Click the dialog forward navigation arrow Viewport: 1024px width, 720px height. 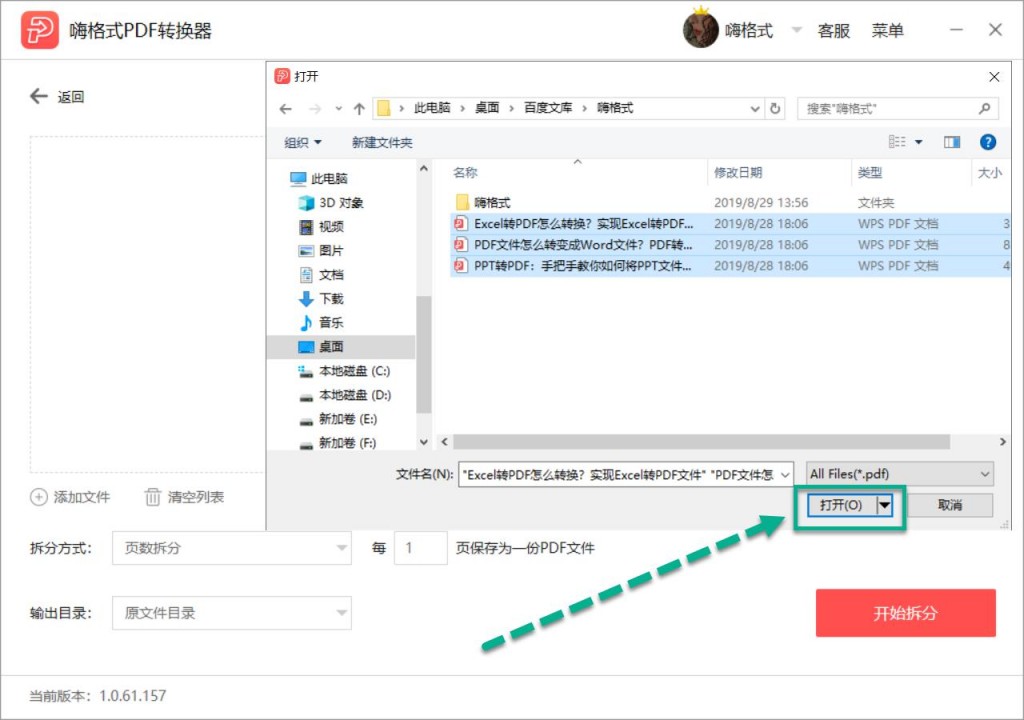tap(315, 108)
